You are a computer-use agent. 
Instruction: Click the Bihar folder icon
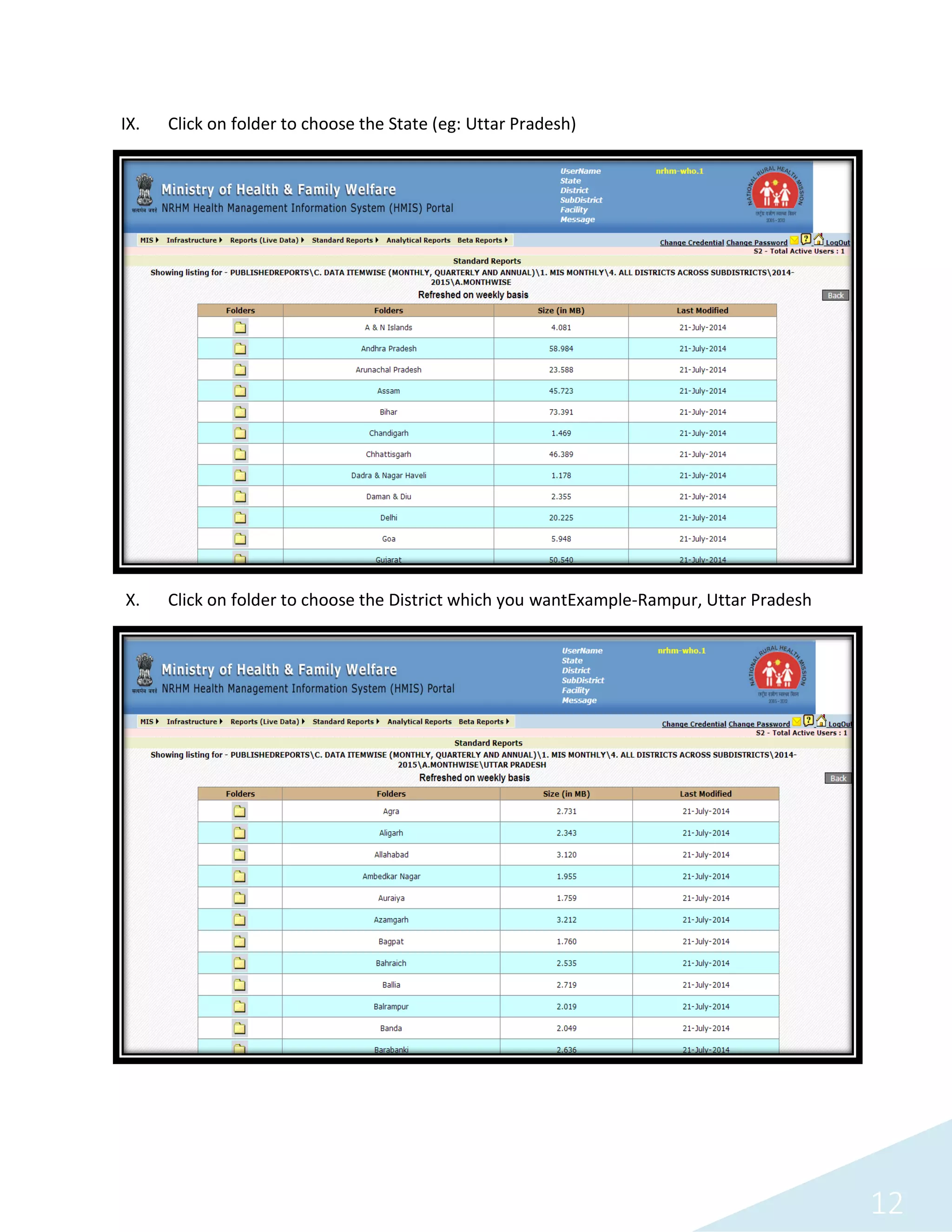[240, 412]
